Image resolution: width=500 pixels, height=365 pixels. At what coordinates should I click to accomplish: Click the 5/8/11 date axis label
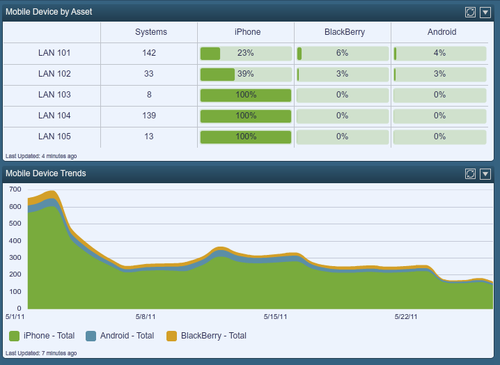coord(145,317)
